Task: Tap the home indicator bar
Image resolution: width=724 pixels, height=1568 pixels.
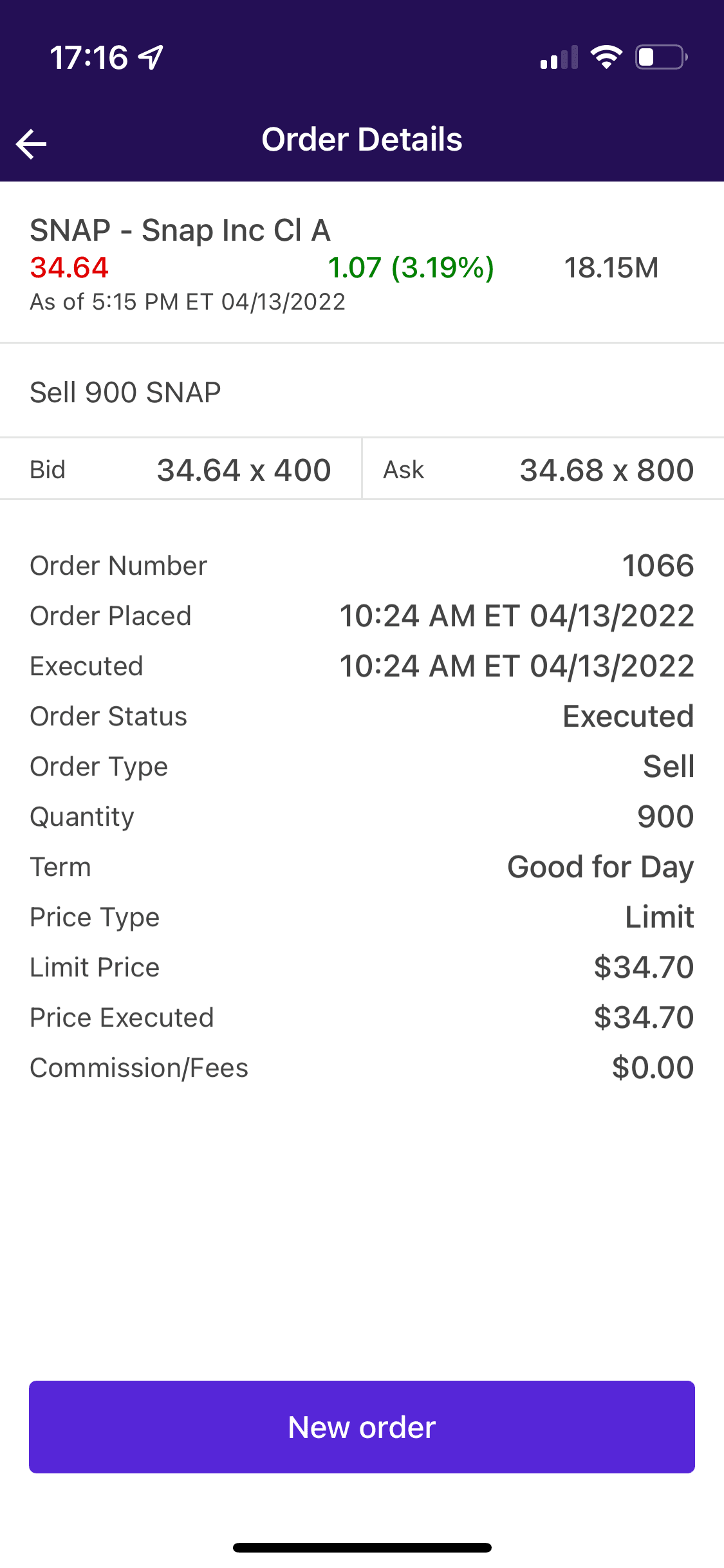Action: (x=362, y=1547)
